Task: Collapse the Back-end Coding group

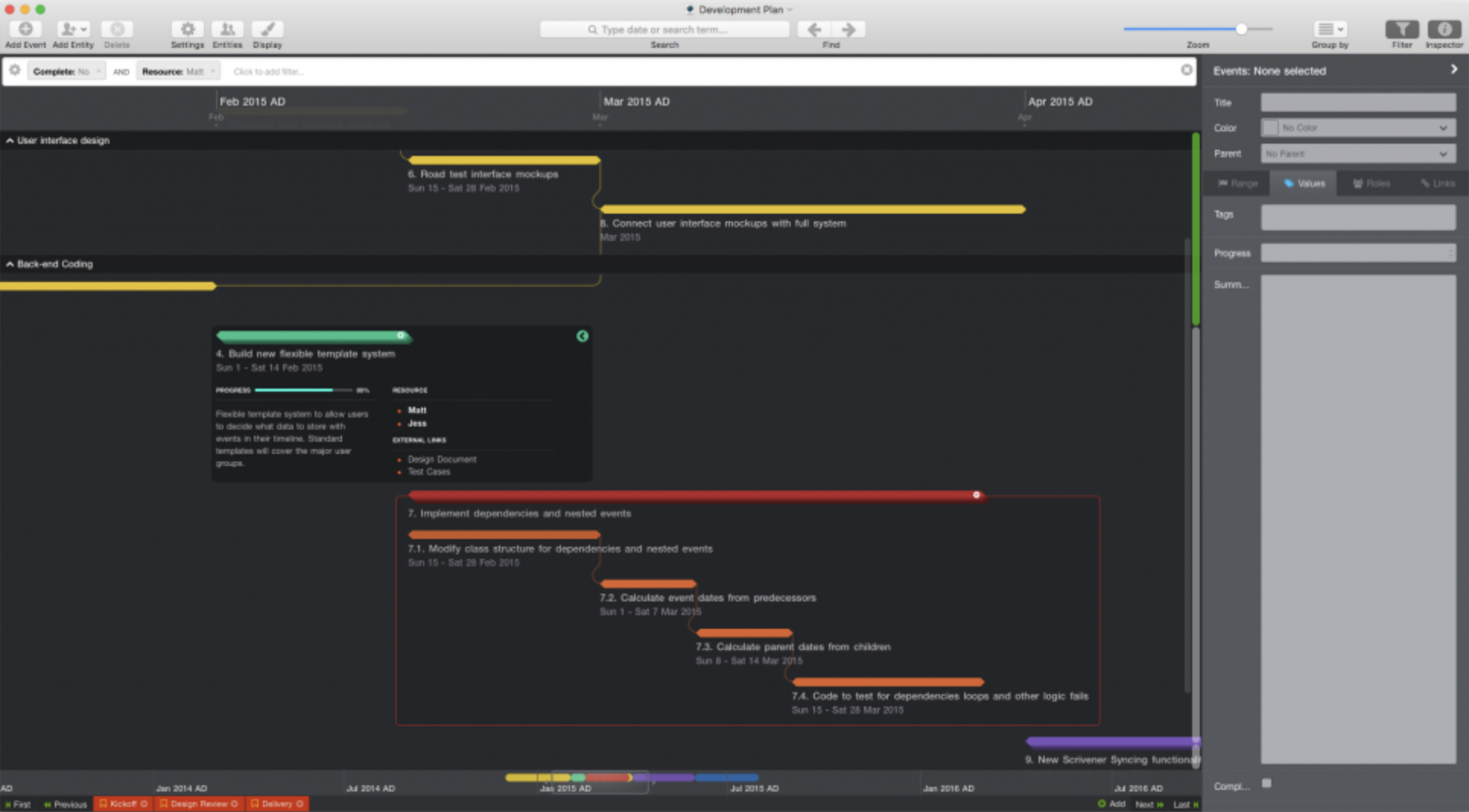Action: [x=9, y=264]
